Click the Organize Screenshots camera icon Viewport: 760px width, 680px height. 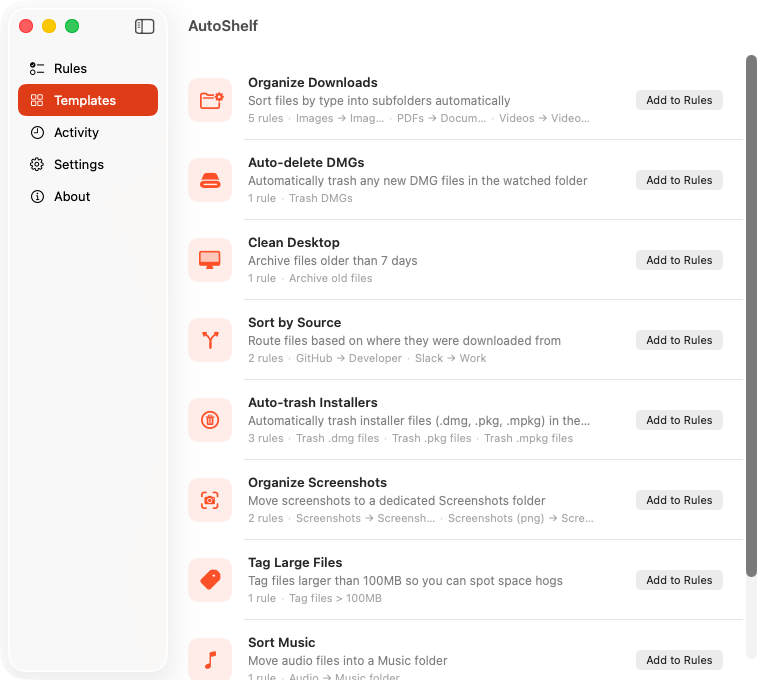click(x=210, y=500)
